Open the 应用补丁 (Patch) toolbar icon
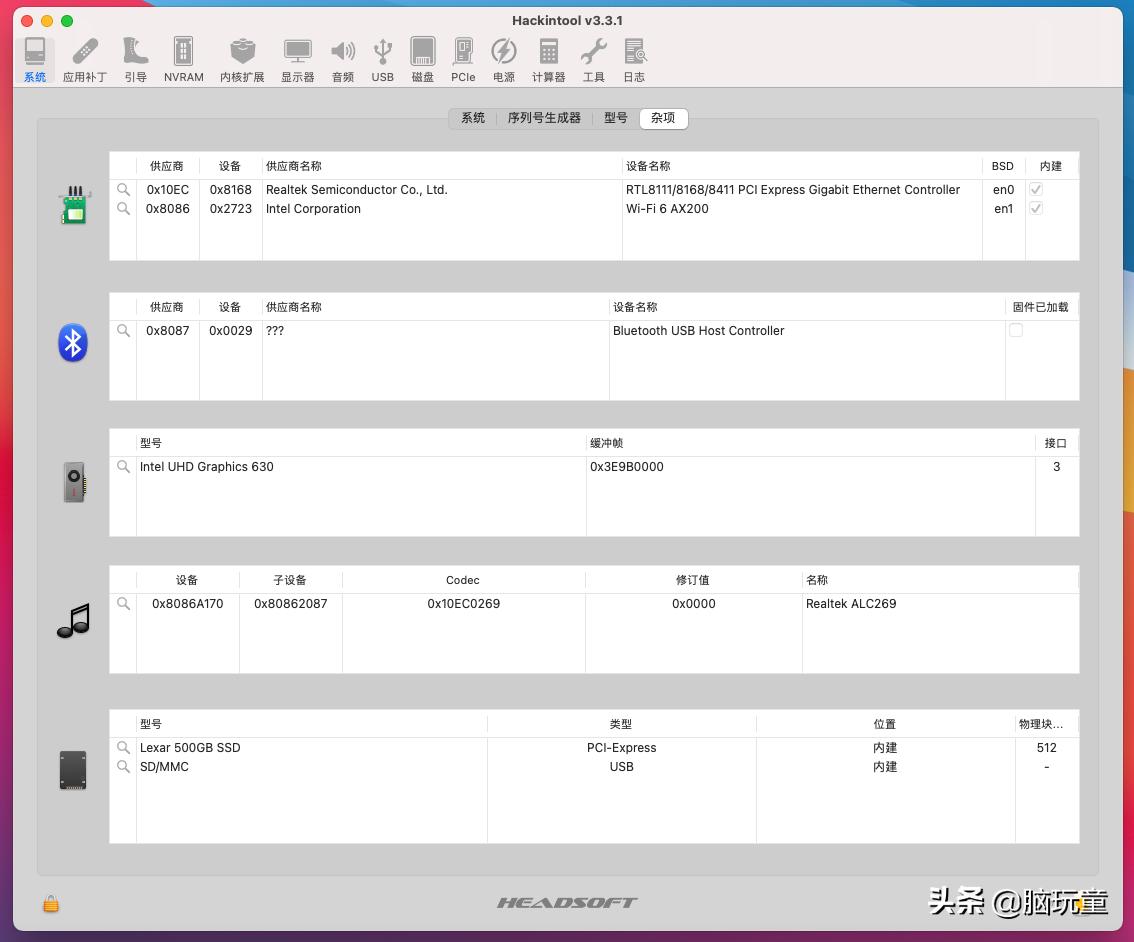 pyautogui.click(x=85, y=60)
